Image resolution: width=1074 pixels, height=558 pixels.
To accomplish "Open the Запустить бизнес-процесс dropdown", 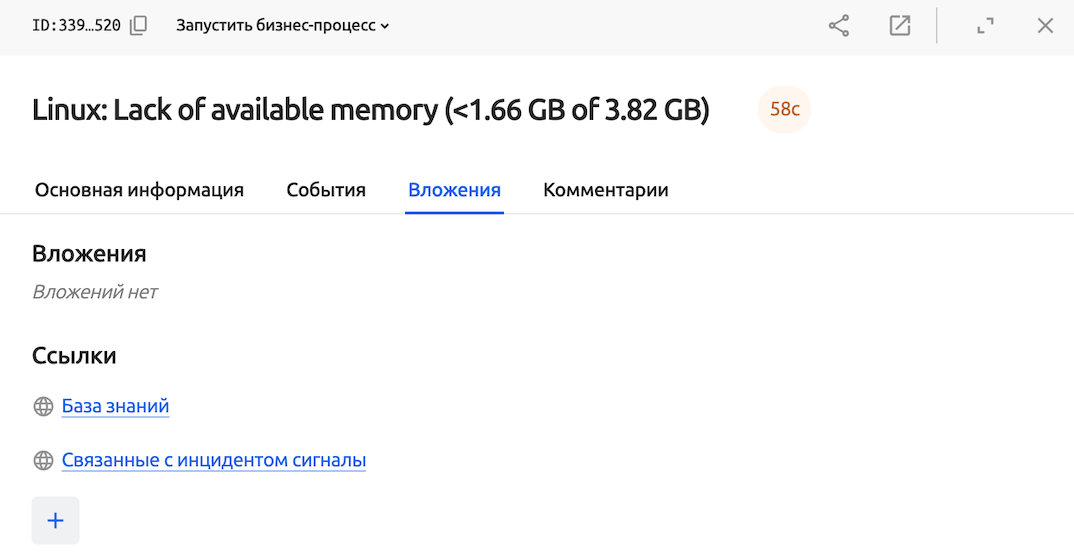I will click(x=283, y=26).
